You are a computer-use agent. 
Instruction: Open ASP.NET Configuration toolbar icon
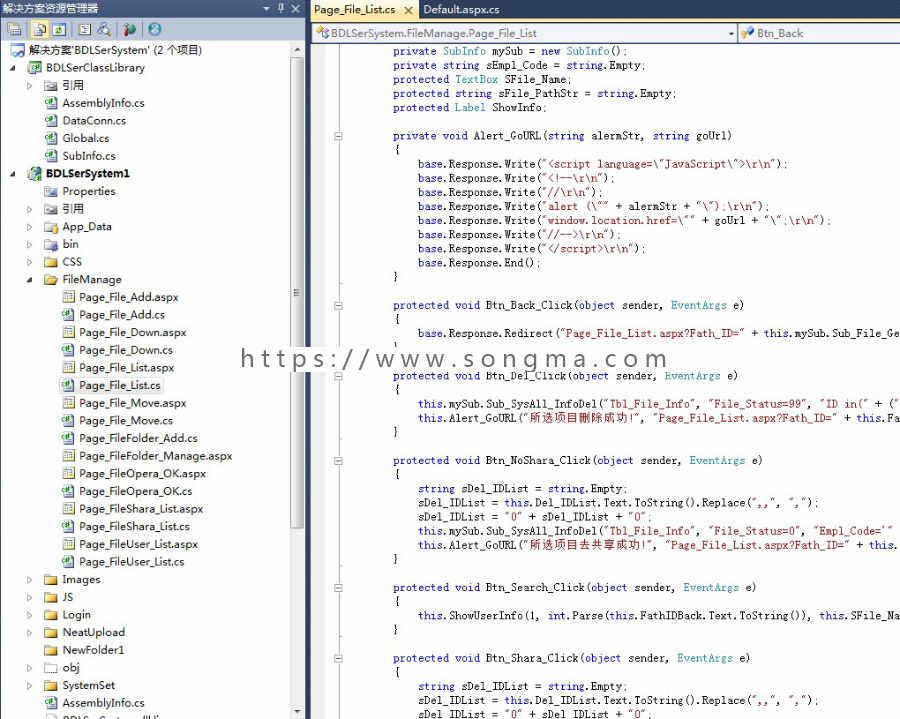[154, 29]
